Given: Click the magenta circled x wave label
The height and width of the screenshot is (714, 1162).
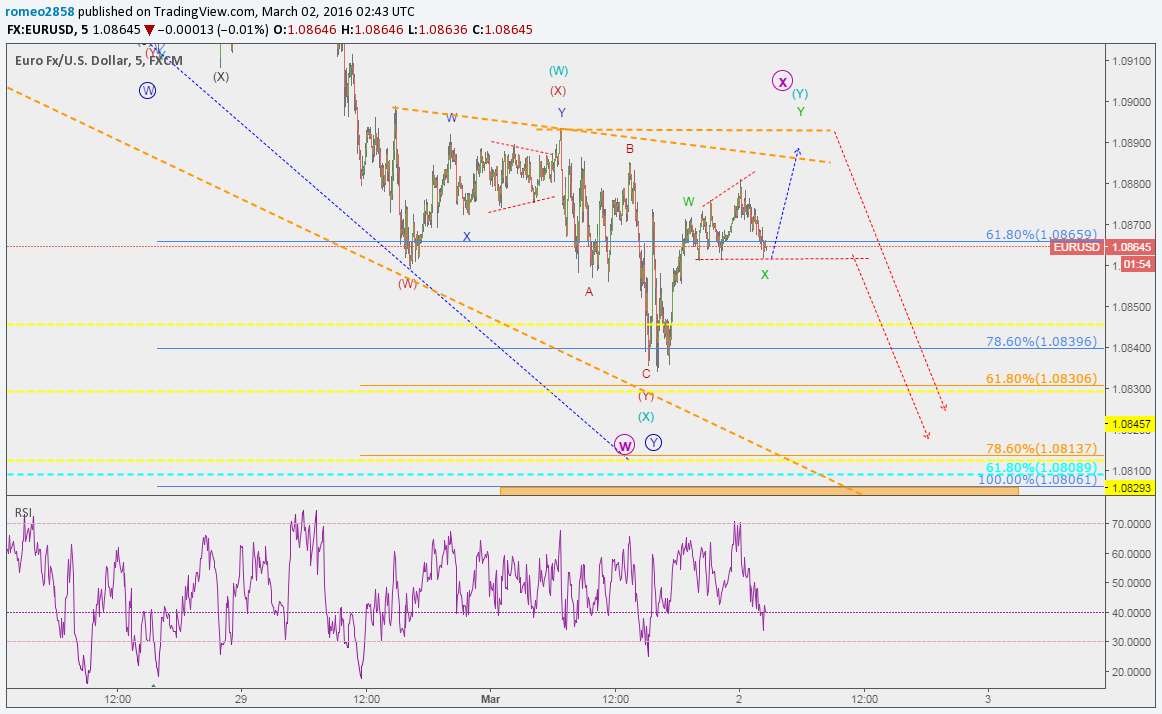Looking at the screenshot, I should tap(782, 80).
